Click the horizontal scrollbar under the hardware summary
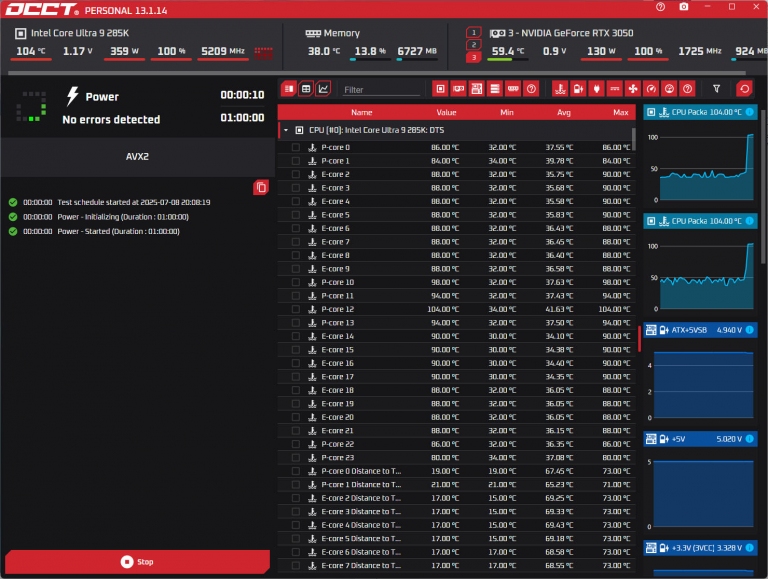 (x=377, y=73)
